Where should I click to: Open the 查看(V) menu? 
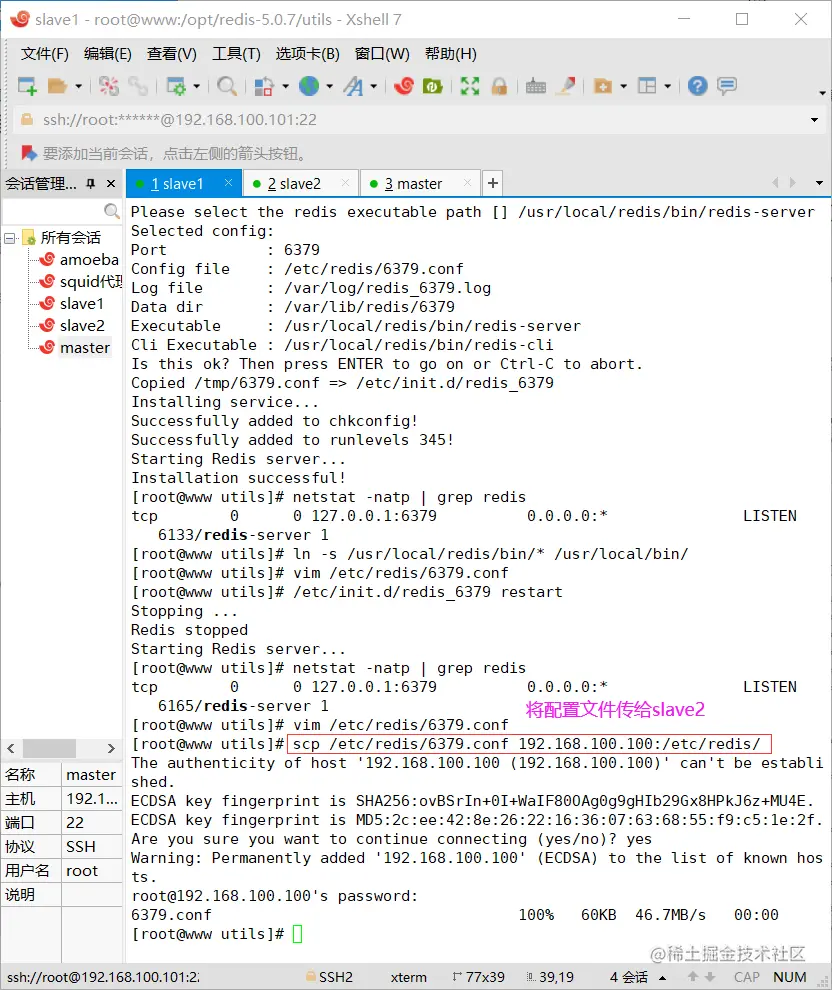172,54
